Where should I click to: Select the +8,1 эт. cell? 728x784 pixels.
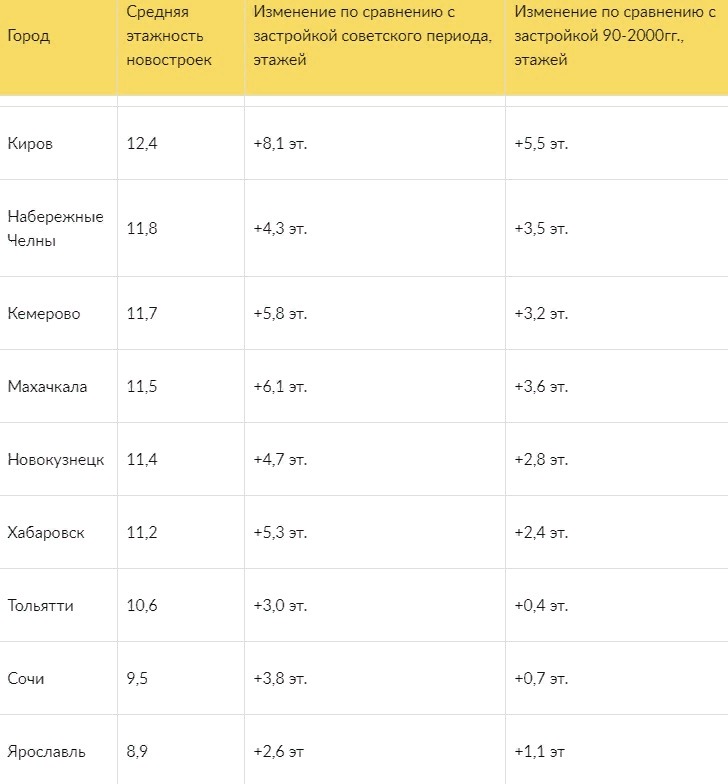[x=280, y=144]
